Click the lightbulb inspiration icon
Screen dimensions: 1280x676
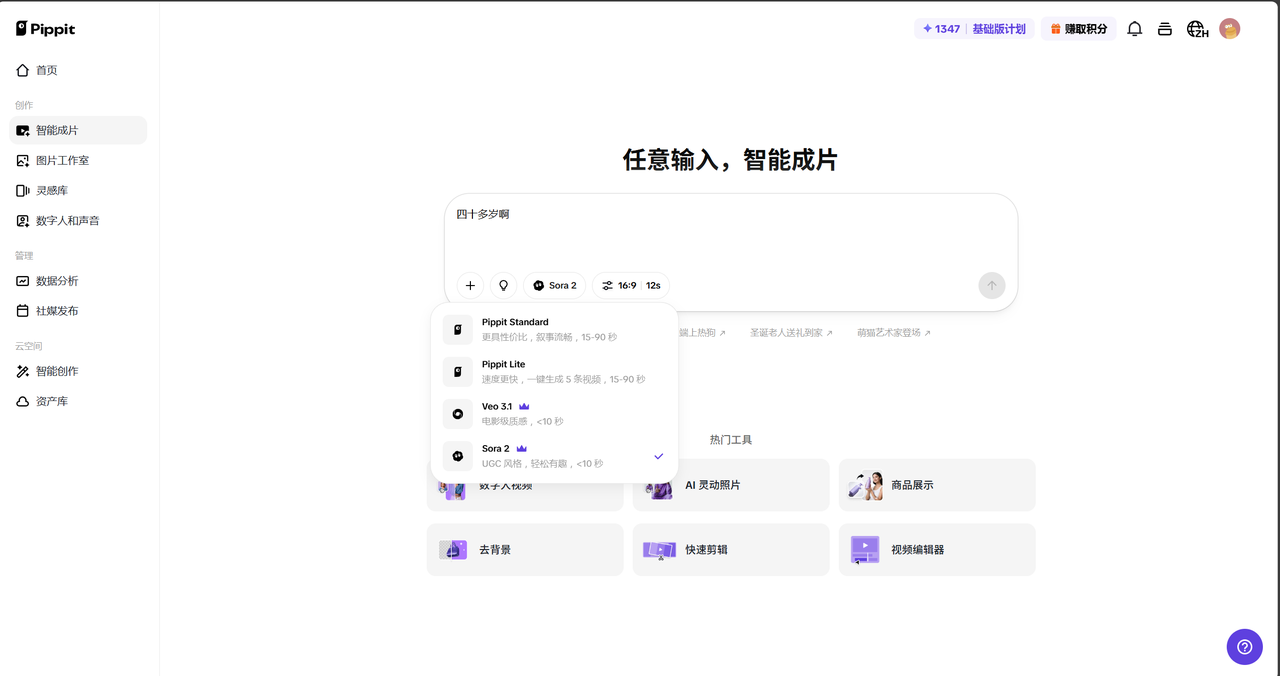pos(503,285)
